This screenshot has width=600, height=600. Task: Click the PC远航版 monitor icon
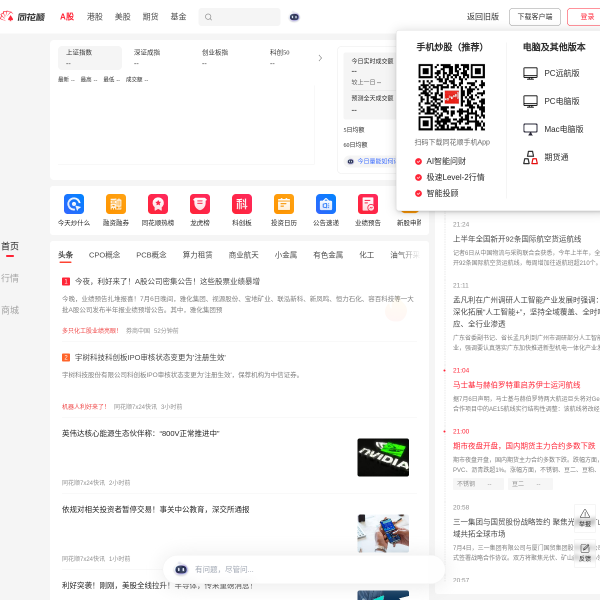coord(530,73)
